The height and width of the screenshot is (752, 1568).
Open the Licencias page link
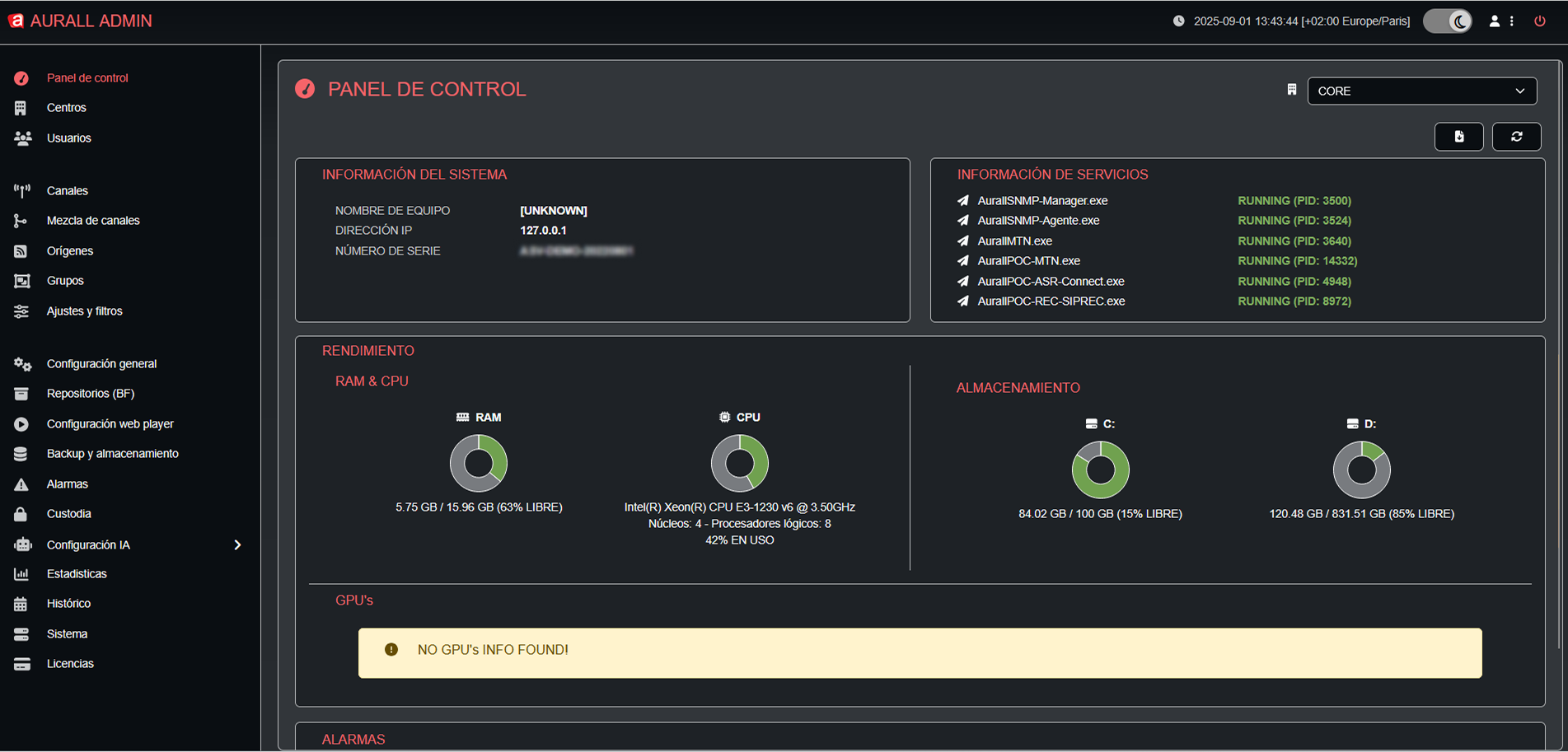[x=70, y=664]
